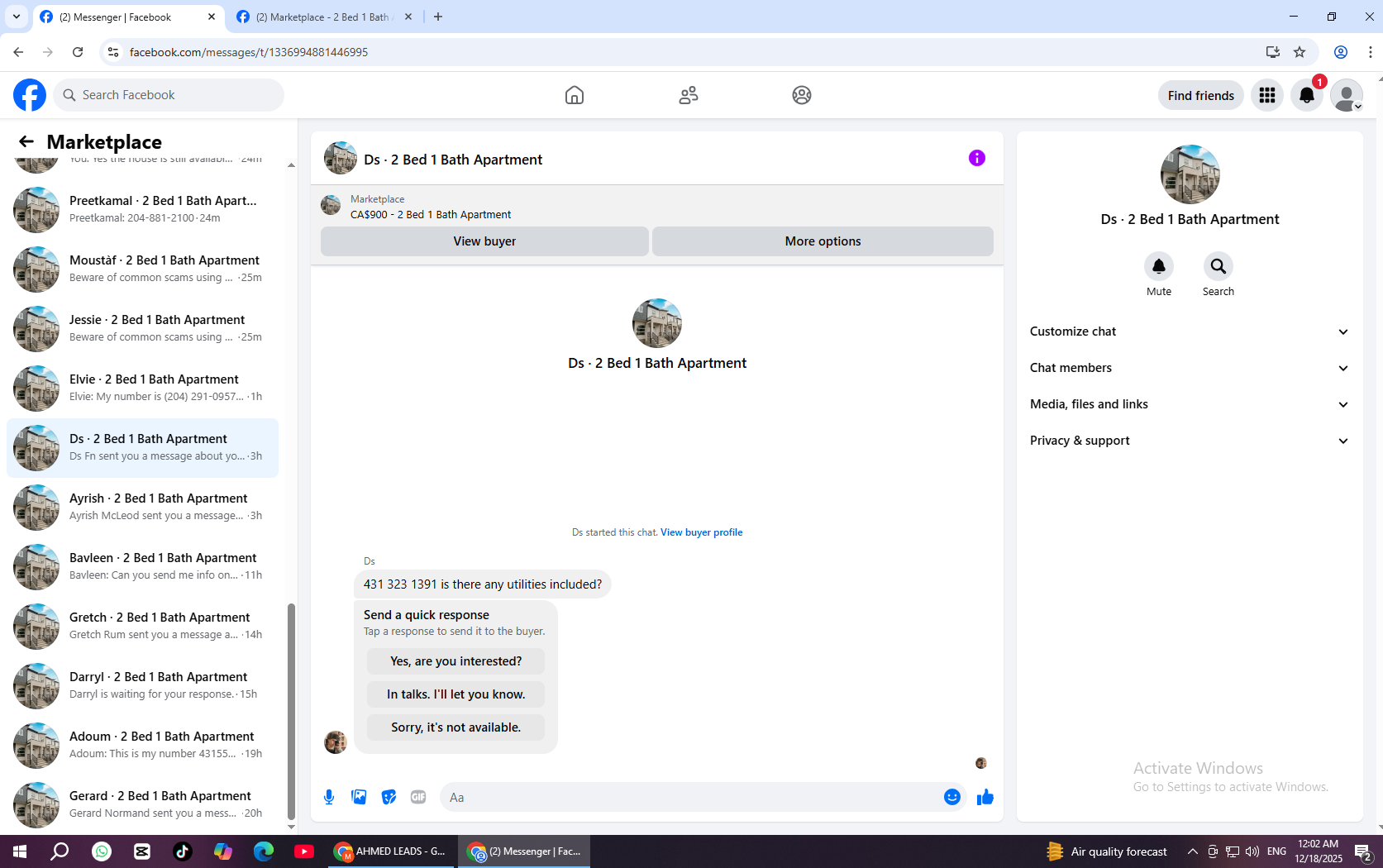The height and width of the screenshot is (868, 1383).
Task: Open the Ds listing thumbnail in right panel
Action: pos(1190,174)
